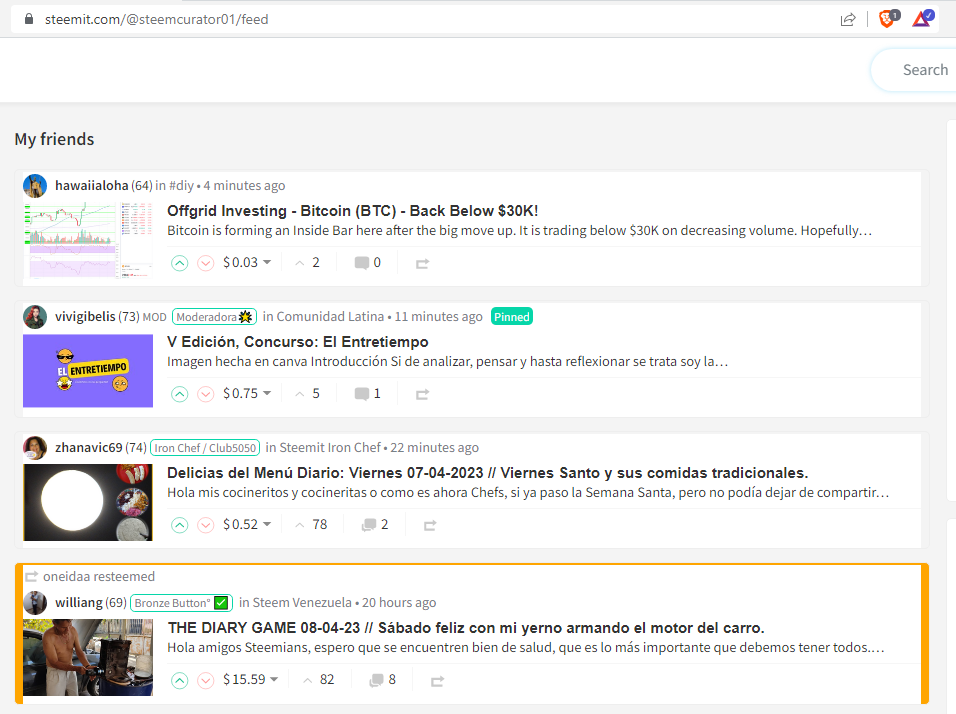Open the #diy tag link
Screen dimensions: 956x714
[181, 185]
